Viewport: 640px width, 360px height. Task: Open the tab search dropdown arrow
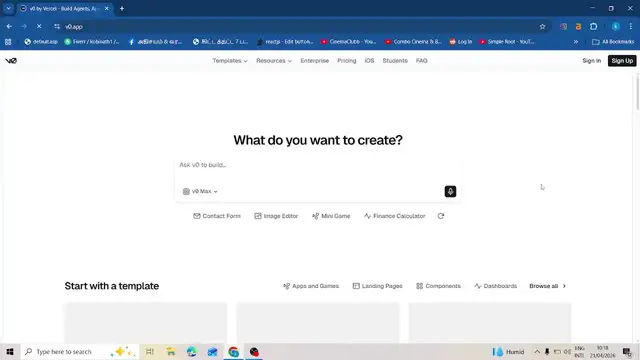pos(8,9)
